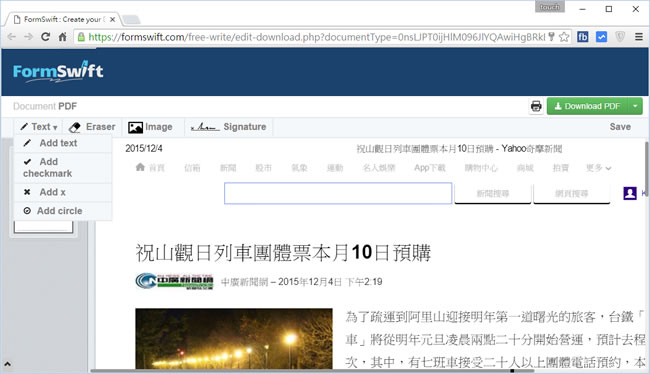Click the address bar URL
This screenshot has height=374, width=650.
pos(317,37)
